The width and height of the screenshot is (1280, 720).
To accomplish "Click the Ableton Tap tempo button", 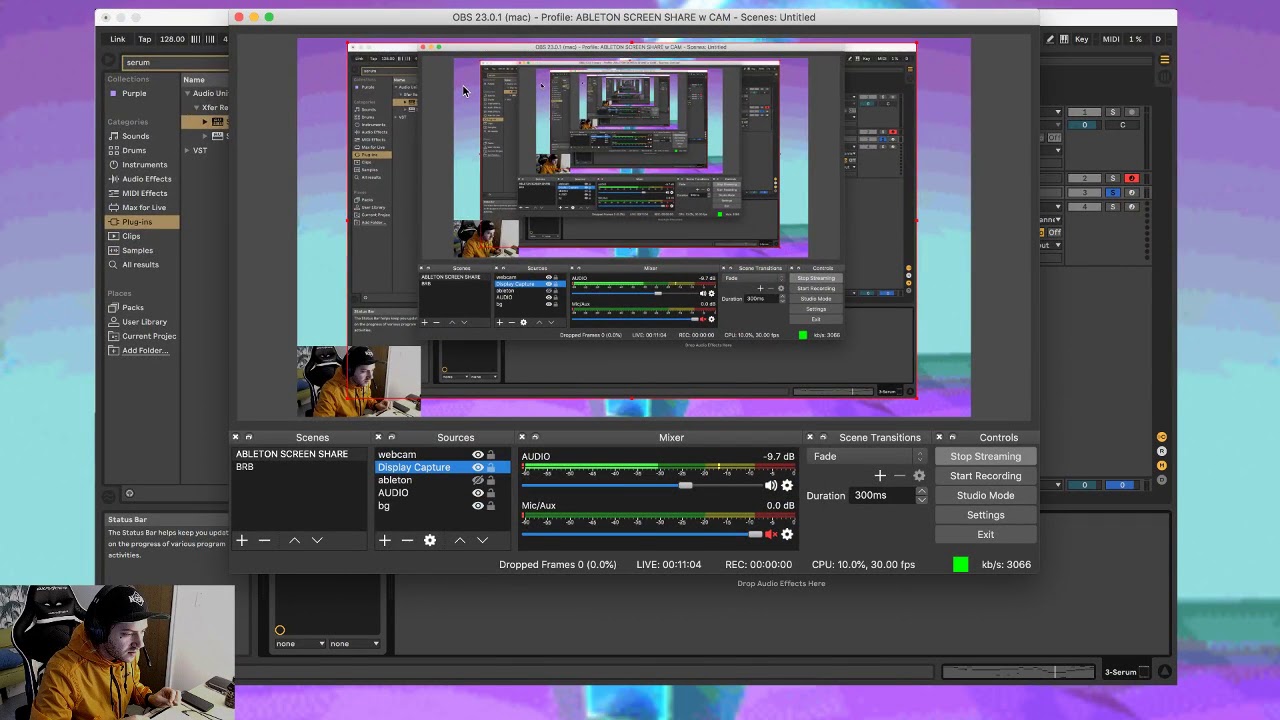I will 145,39.
